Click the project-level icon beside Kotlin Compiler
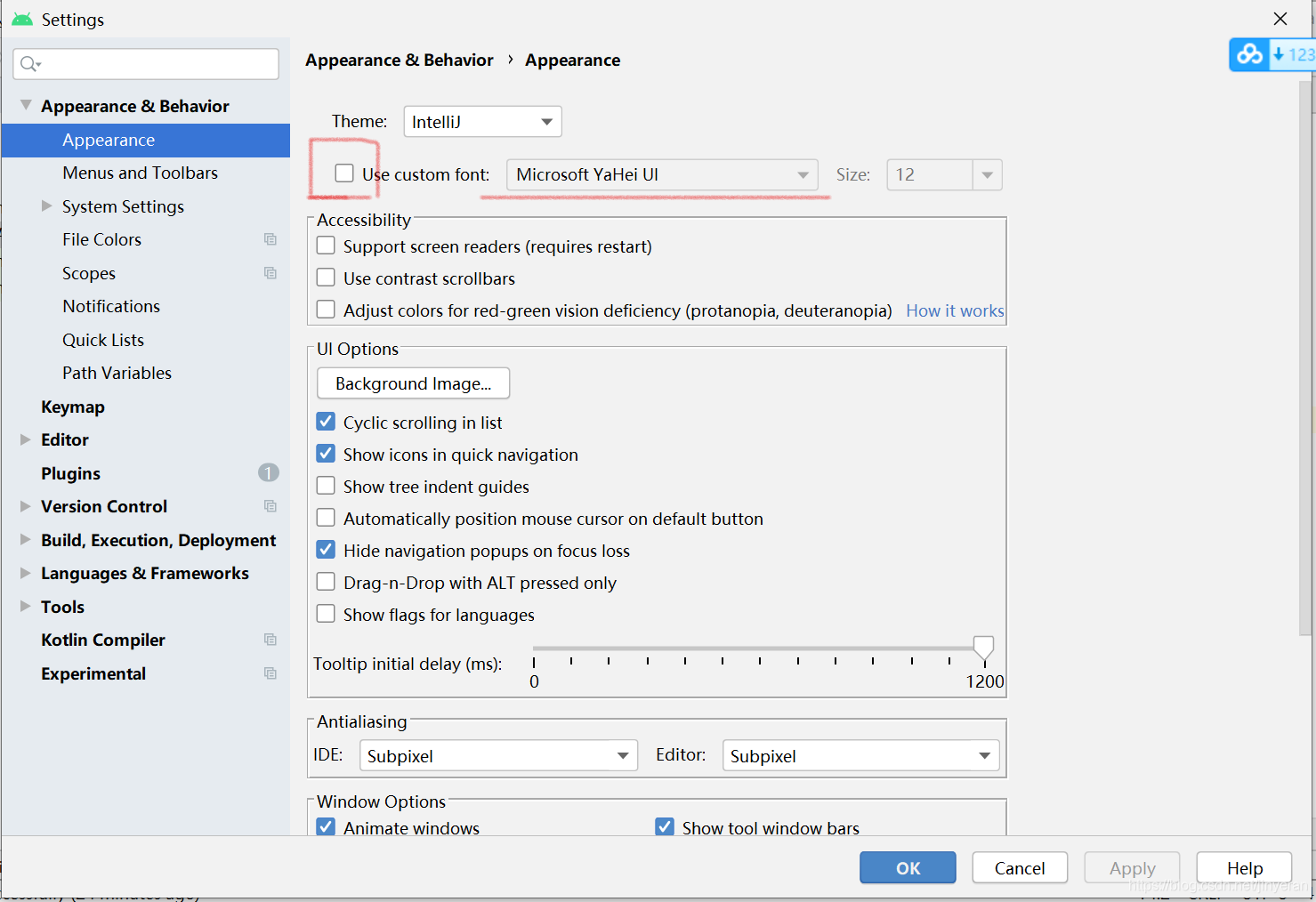Screen dimensions: 1316x902 270,640
